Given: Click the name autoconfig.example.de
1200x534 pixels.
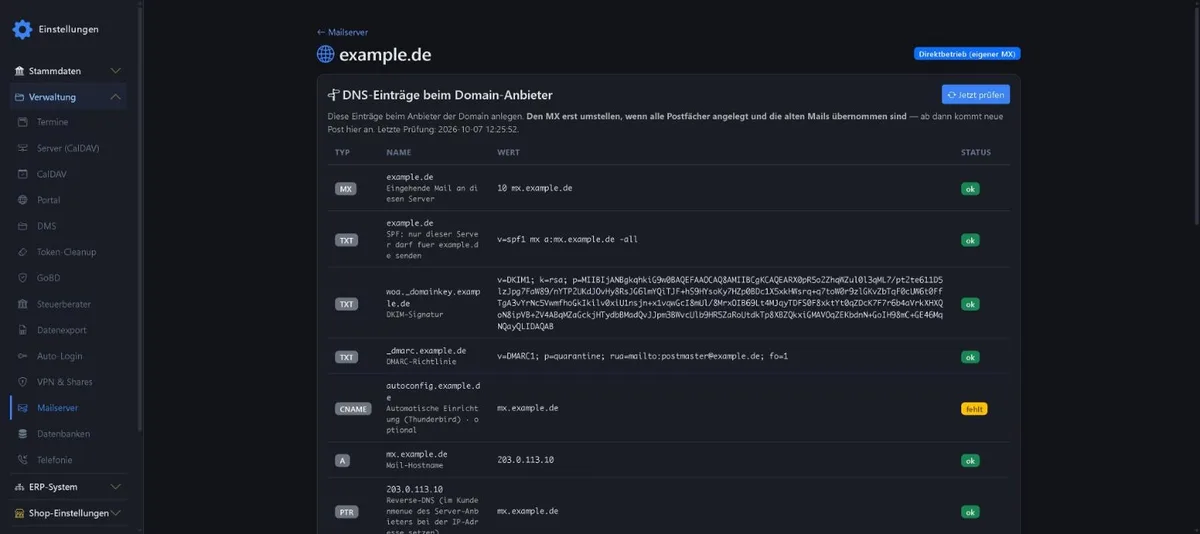Looking at the screenshot, I should [x=434, y=391].
